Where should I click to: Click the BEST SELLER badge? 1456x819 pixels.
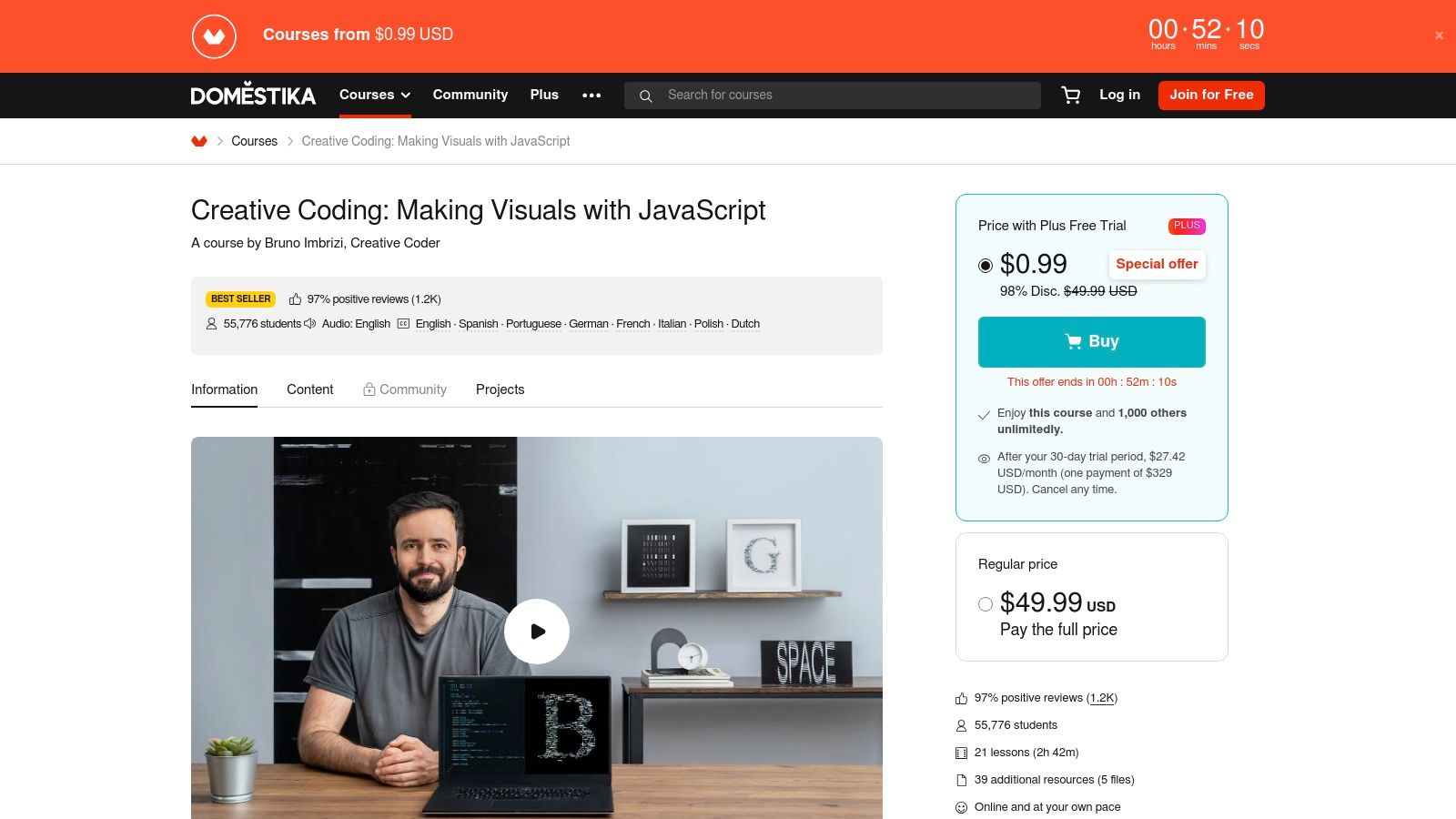241,298
